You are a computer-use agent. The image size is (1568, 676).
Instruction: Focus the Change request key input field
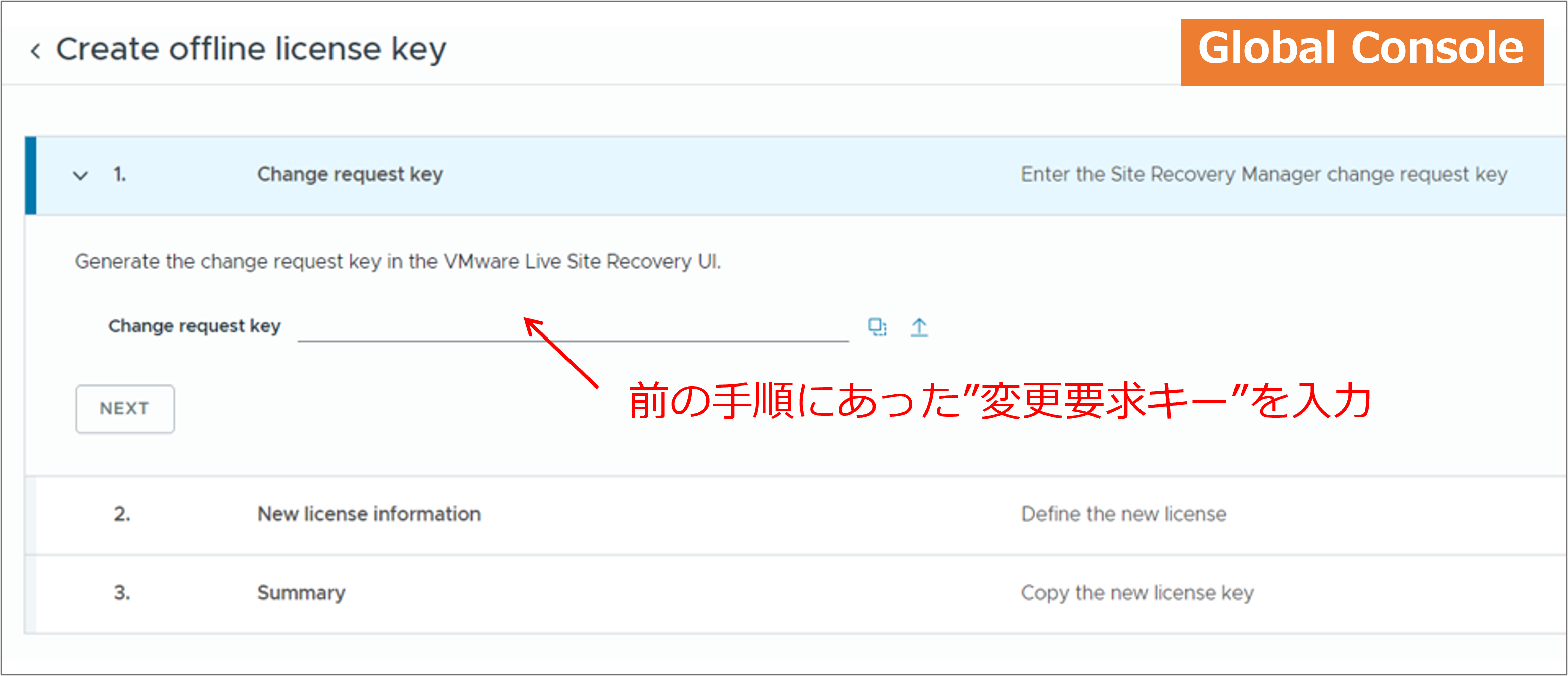(x=573, y=328)
